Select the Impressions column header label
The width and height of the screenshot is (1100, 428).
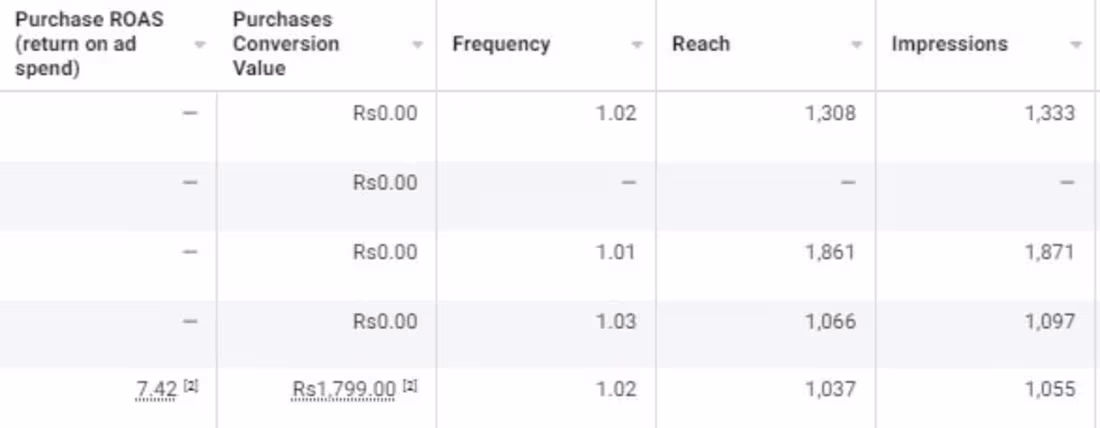(950, 44)
